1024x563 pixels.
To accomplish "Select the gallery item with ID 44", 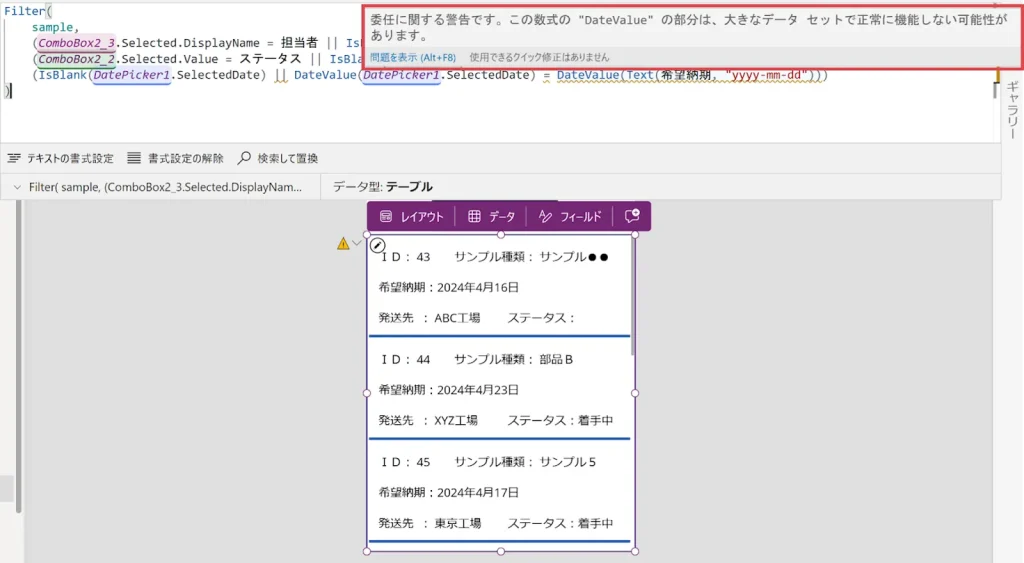I will pos(500,388).
